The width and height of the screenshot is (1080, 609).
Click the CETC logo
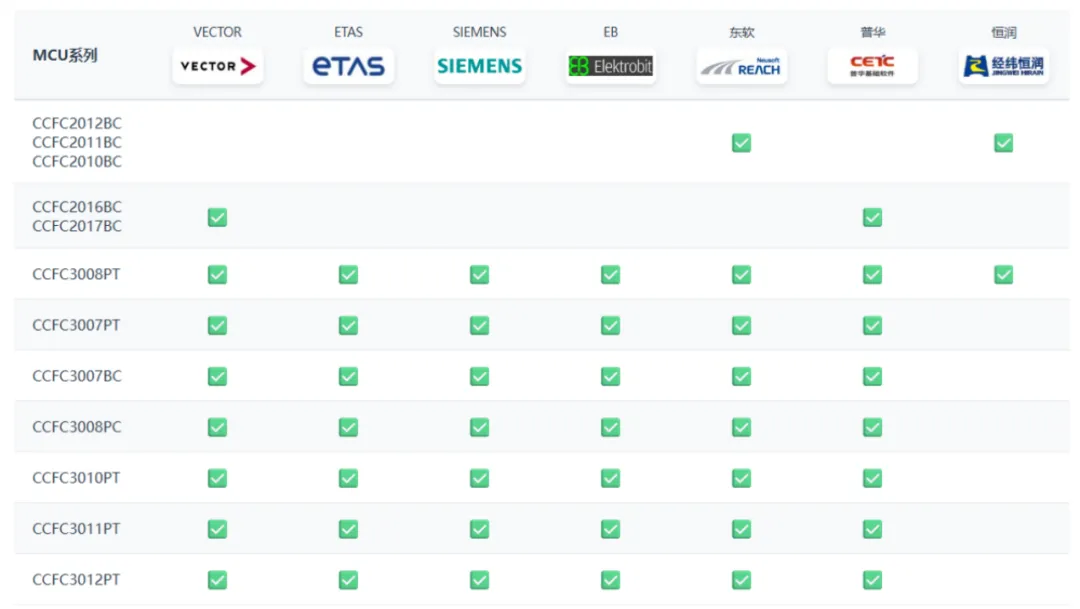873,66
